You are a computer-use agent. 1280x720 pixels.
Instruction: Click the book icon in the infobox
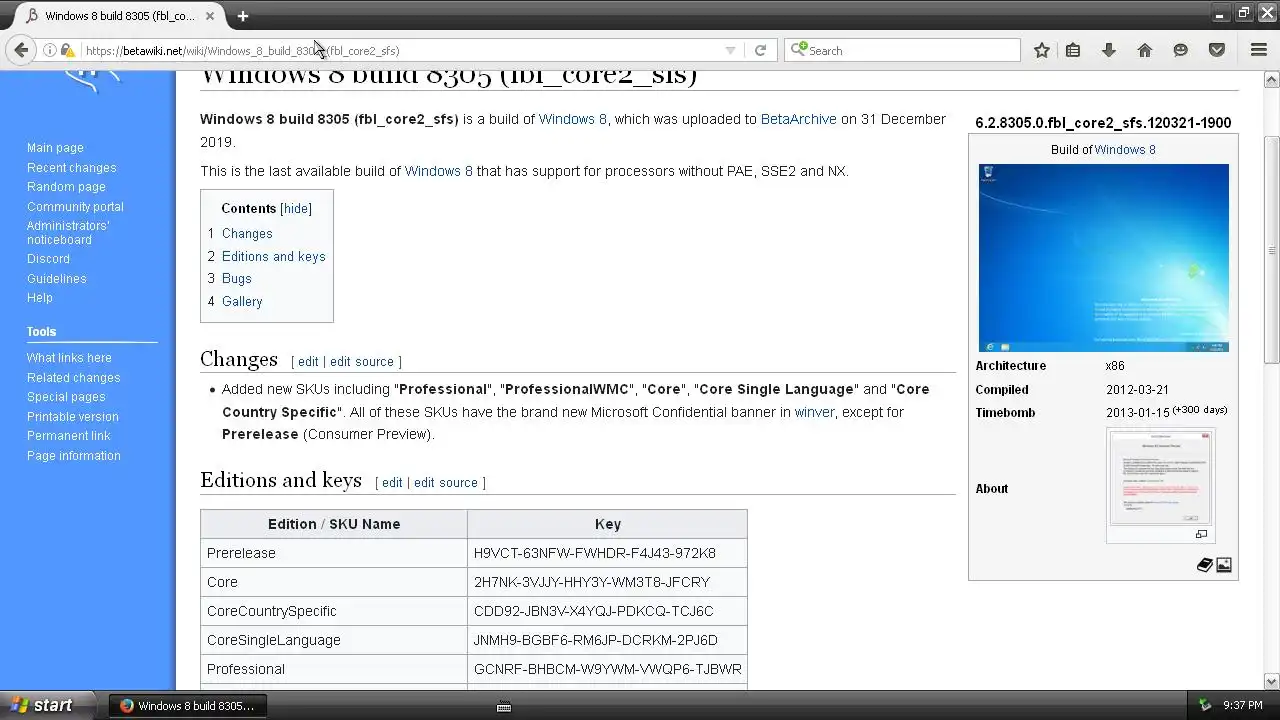pyautogui.click(x=1205, y=565)
